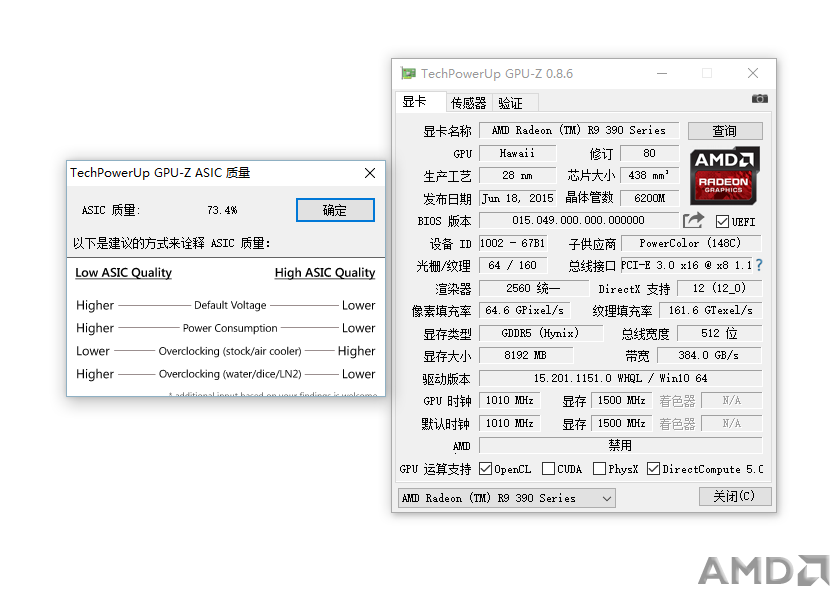The width and height of the screenshot is (835, 591).
Task: Click the bandwidth 384.0 GB/s field
Action: (709, 355)
